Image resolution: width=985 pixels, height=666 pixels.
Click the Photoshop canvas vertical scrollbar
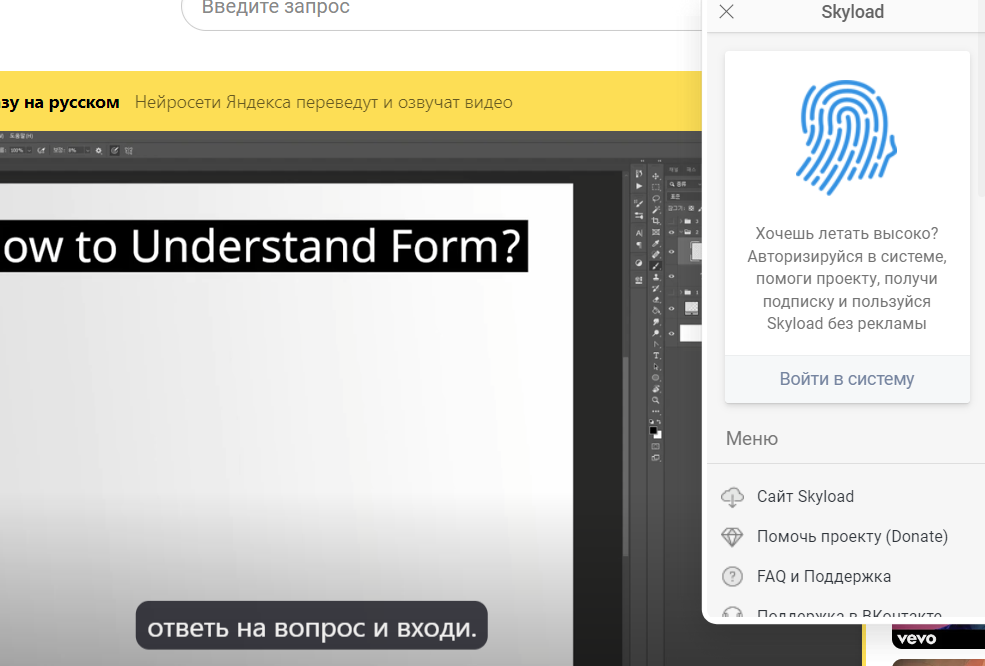625,457
